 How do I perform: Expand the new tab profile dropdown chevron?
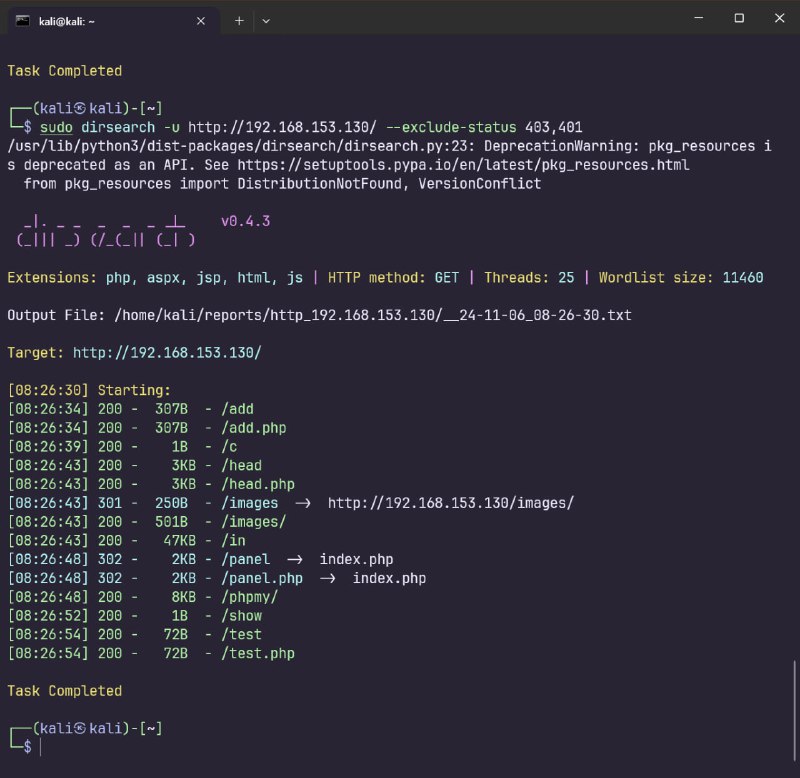[x=266, y=19]
